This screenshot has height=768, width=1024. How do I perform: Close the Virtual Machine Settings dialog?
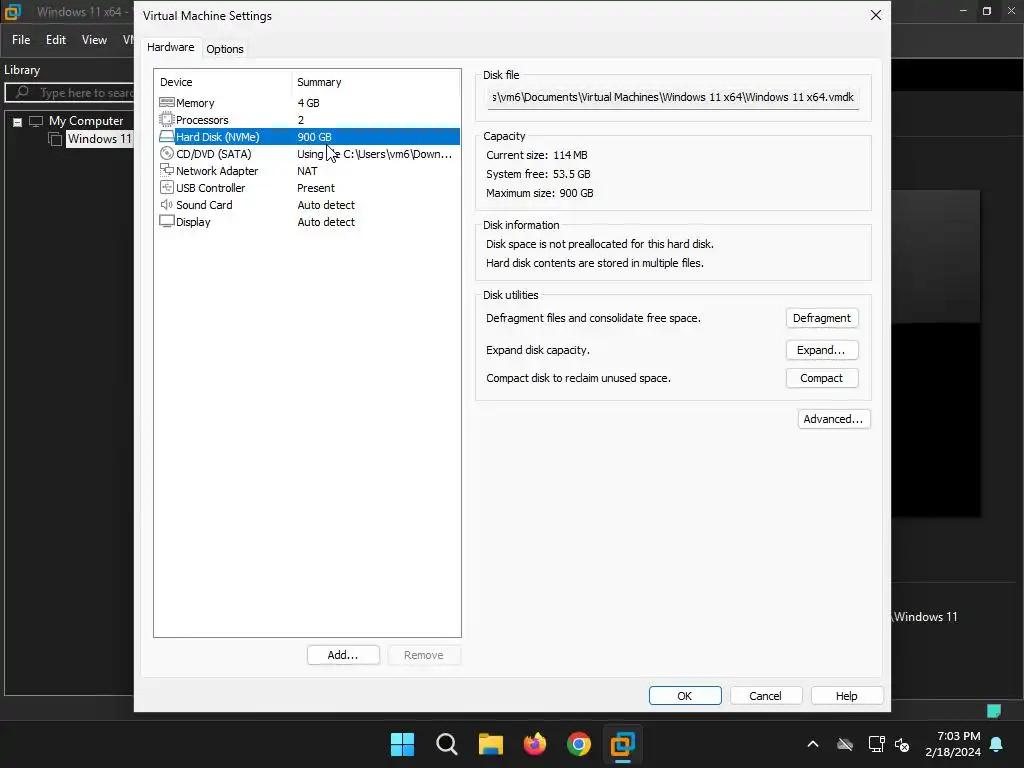(876, 15)
